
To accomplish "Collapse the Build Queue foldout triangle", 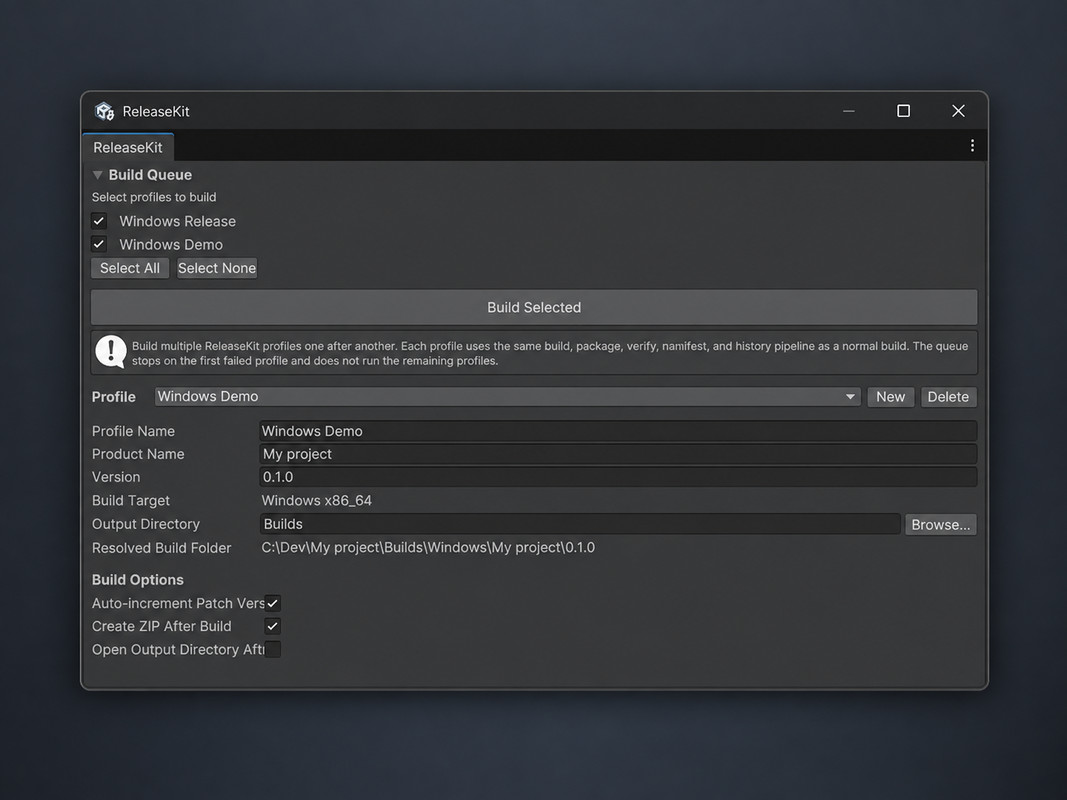I will [97, 175].
